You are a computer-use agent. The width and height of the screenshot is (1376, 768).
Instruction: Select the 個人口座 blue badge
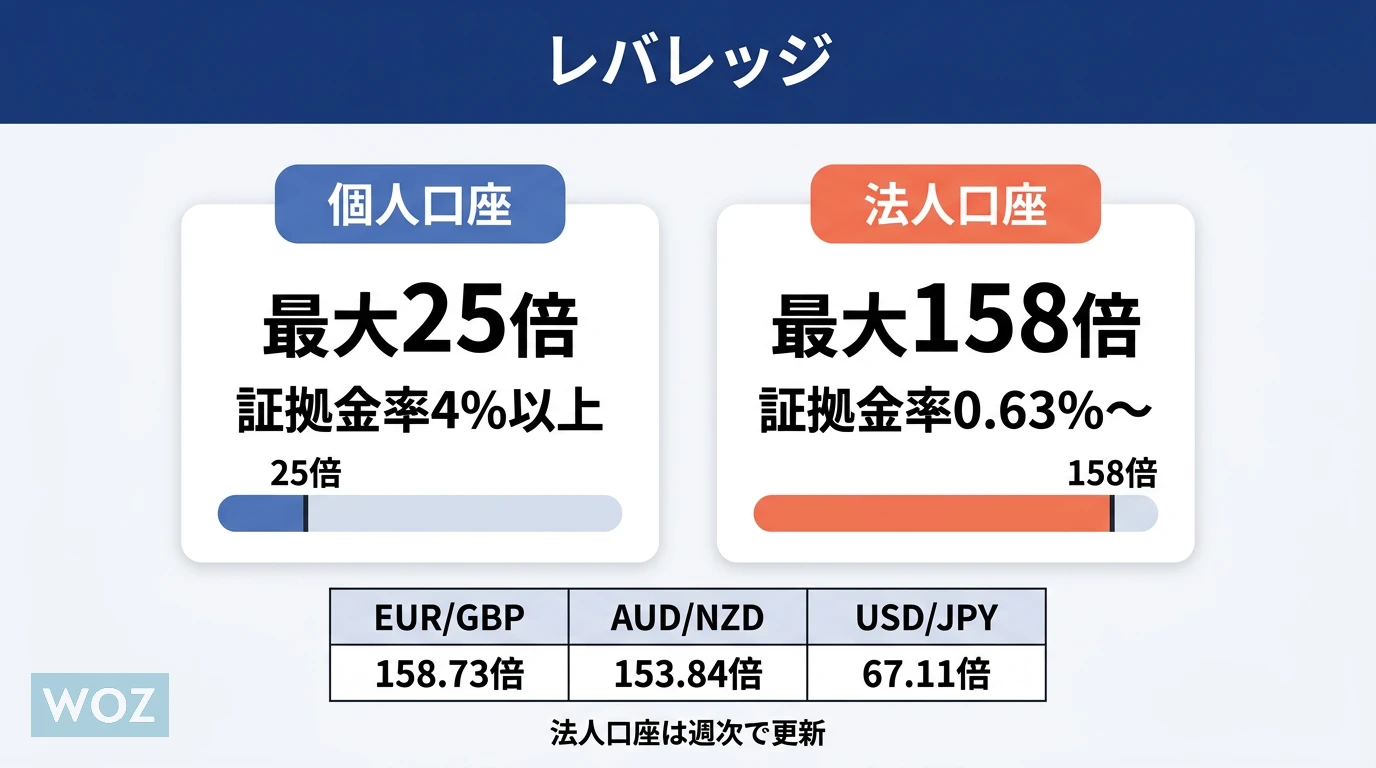pos(420,204)
